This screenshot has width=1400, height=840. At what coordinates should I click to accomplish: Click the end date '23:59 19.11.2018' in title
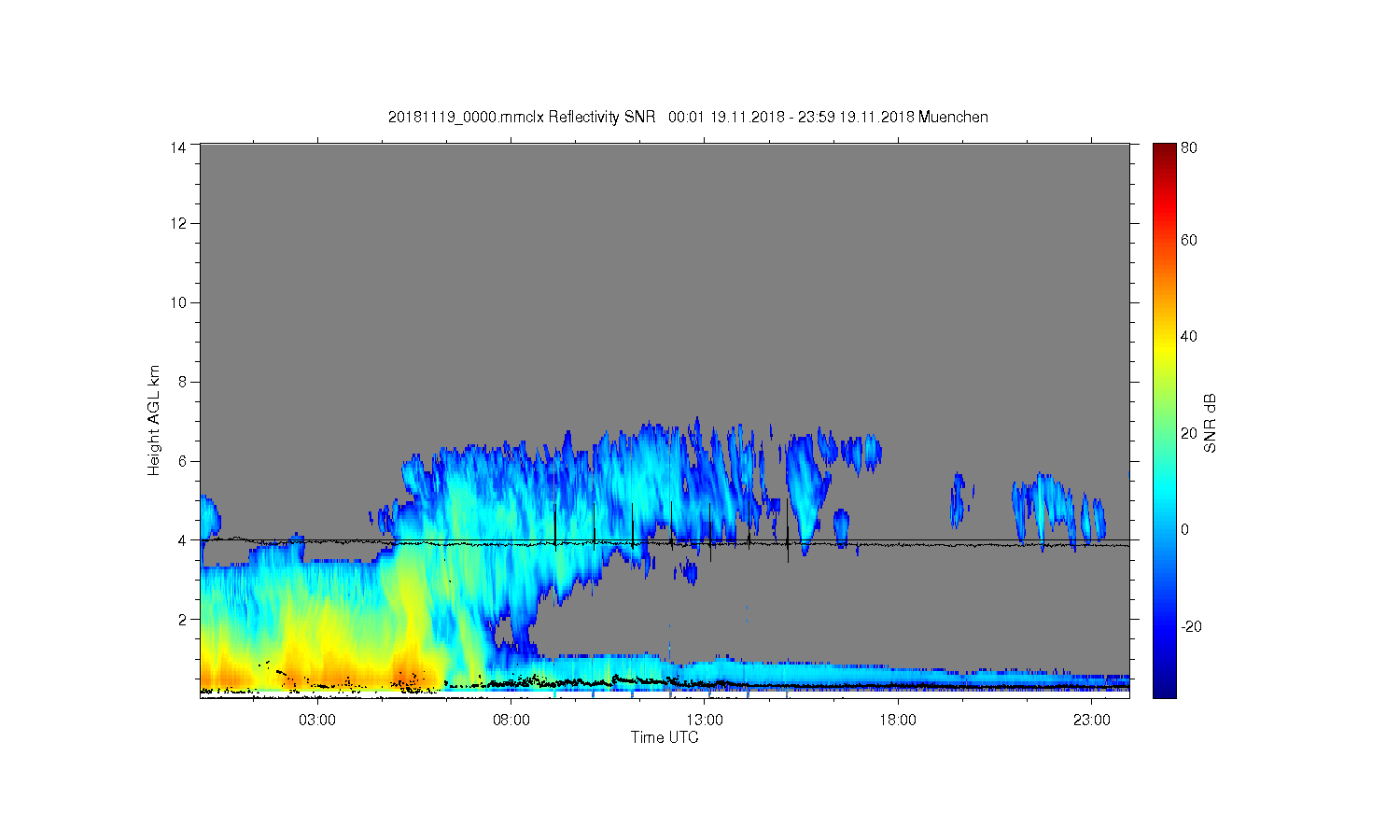856,118
